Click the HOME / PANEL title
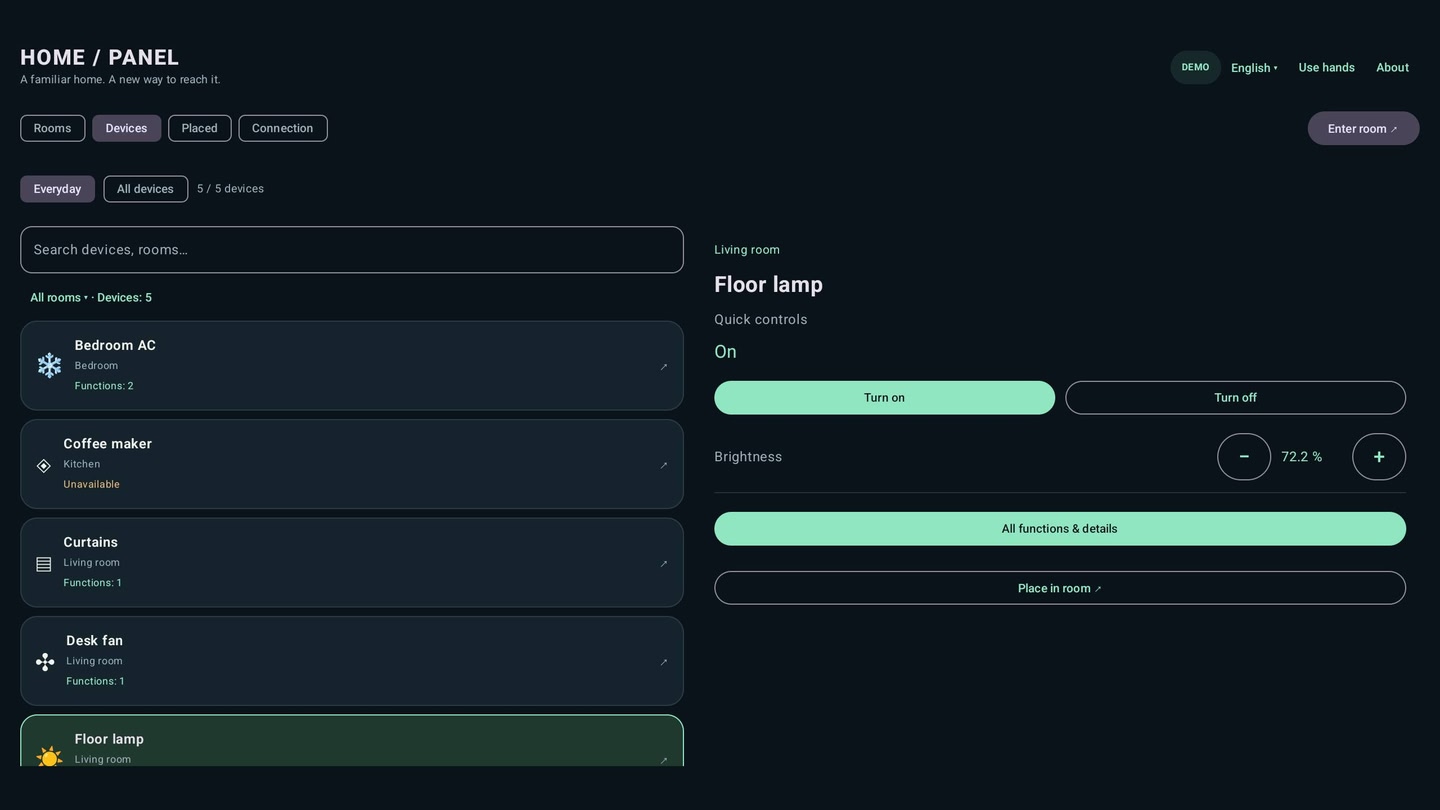Screen dimensions: 1440x810 (100, 58)
